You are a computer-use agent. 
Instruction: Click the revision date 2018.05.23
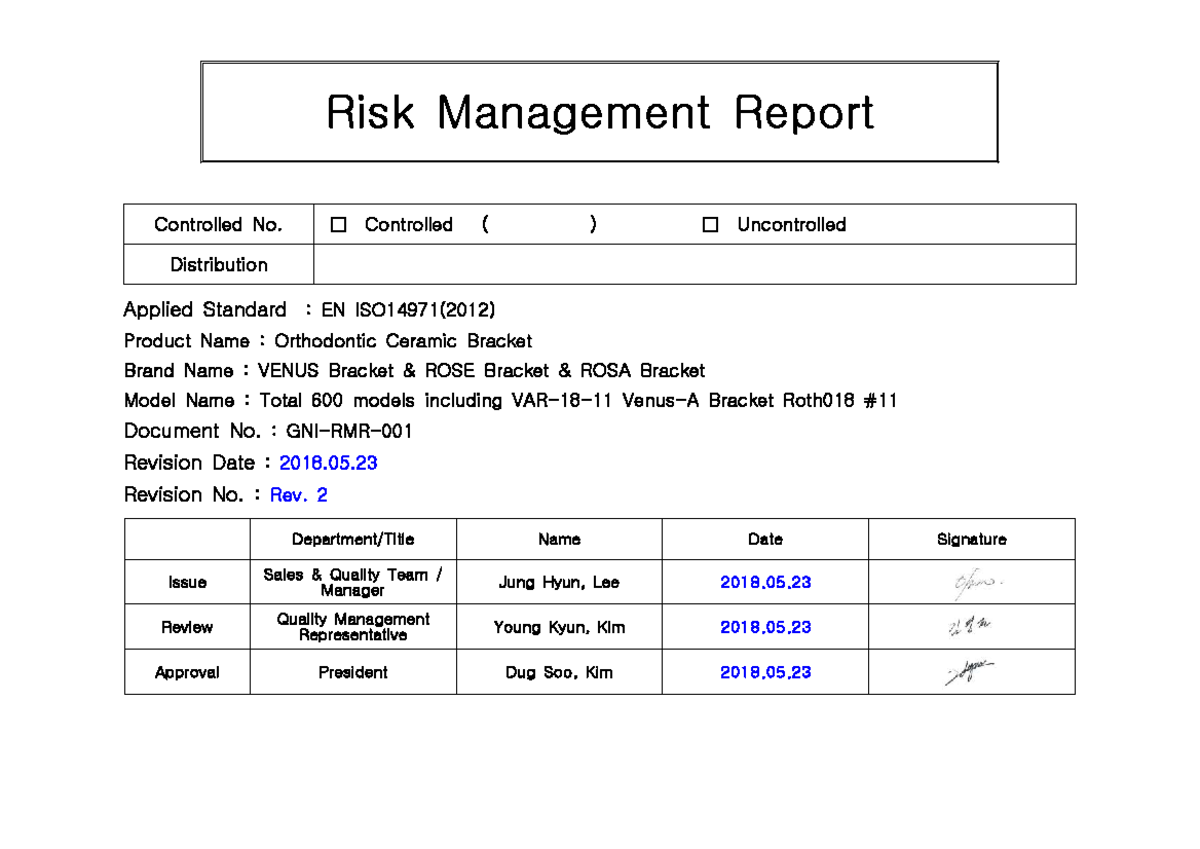tap(328, 463)
